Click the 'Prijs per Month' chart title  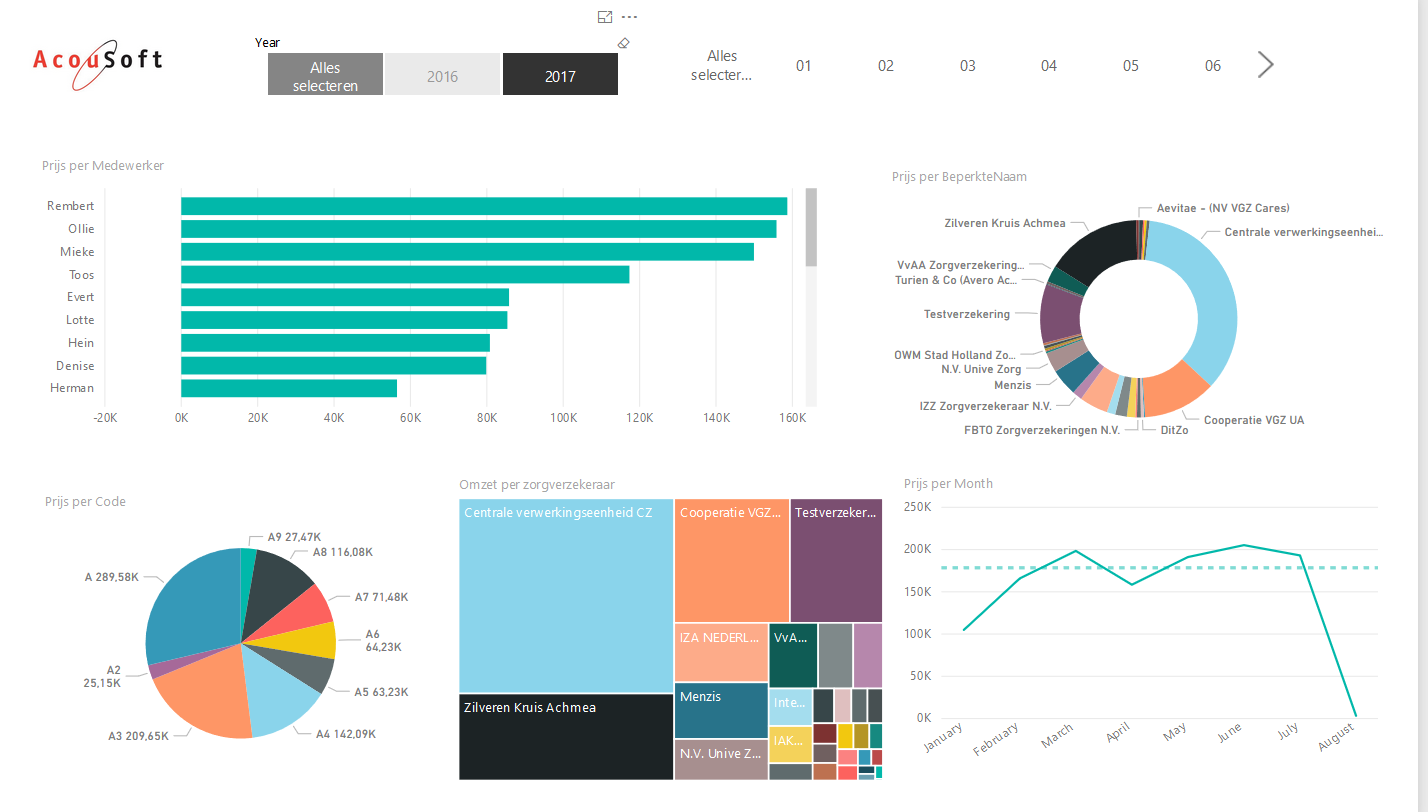pos(948,483)
